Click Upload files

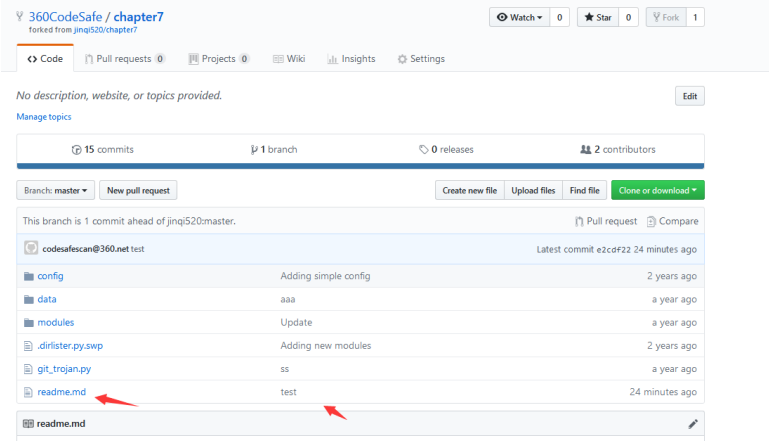(533, 190)
